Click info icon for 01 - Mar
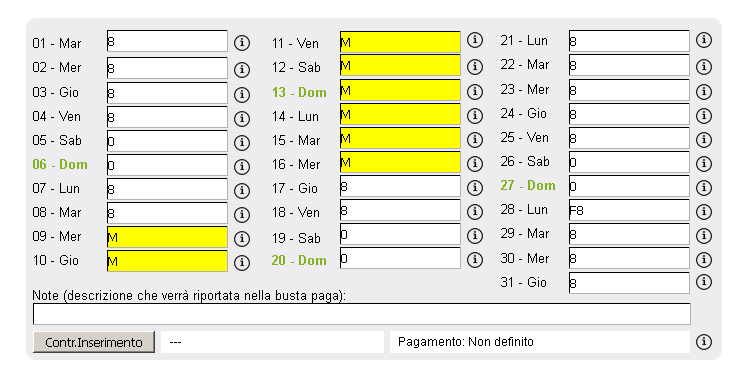 [242, 43]
